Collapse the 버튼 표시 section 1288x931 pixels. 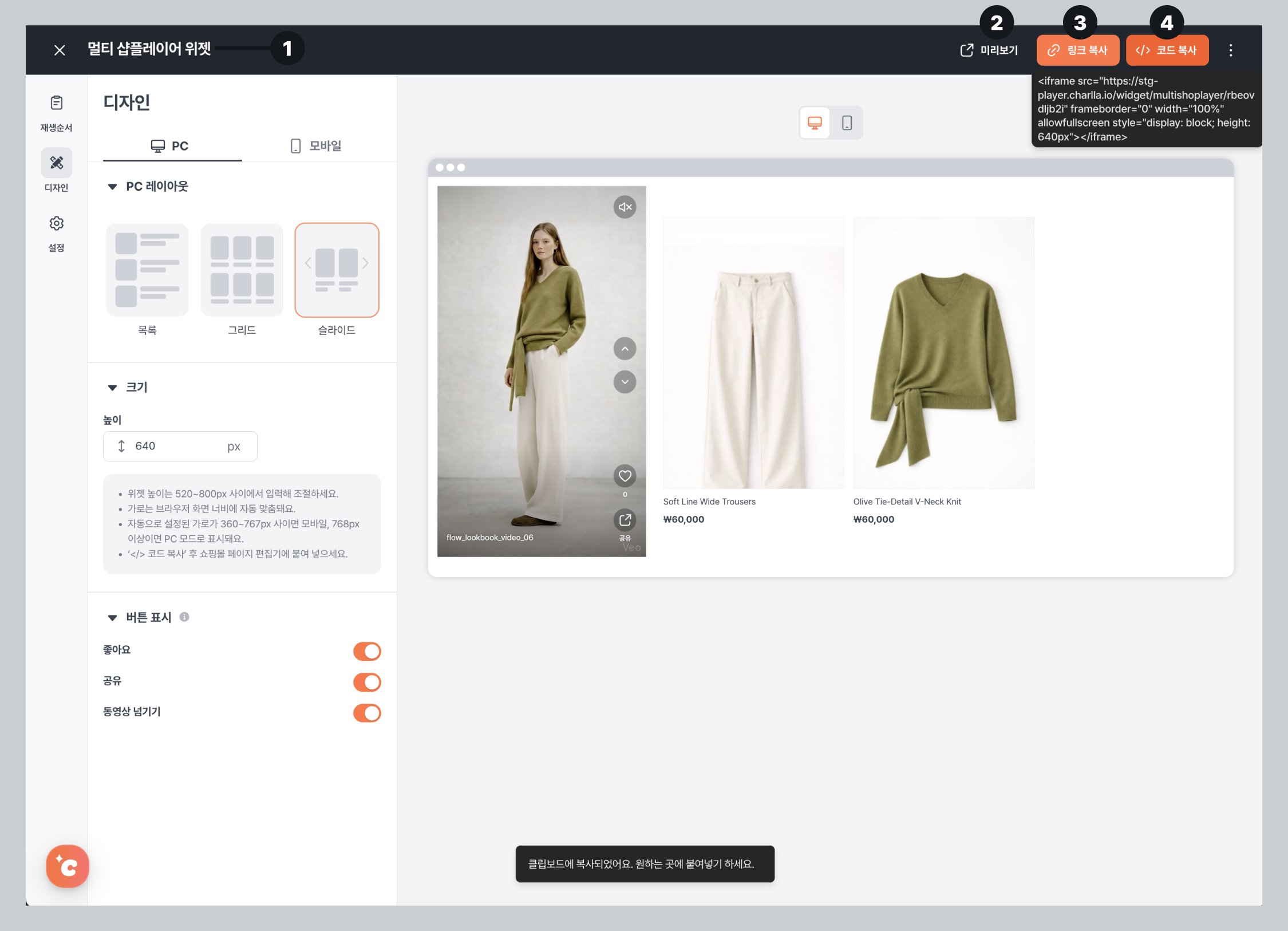[113, 617]
